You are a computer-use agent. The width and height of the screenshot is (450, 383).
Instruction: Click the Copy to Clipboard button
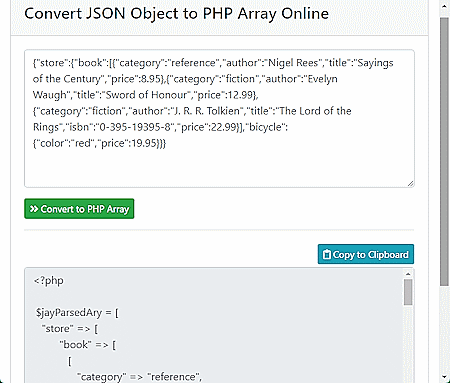pyautogui.click(x=366, y=254)
